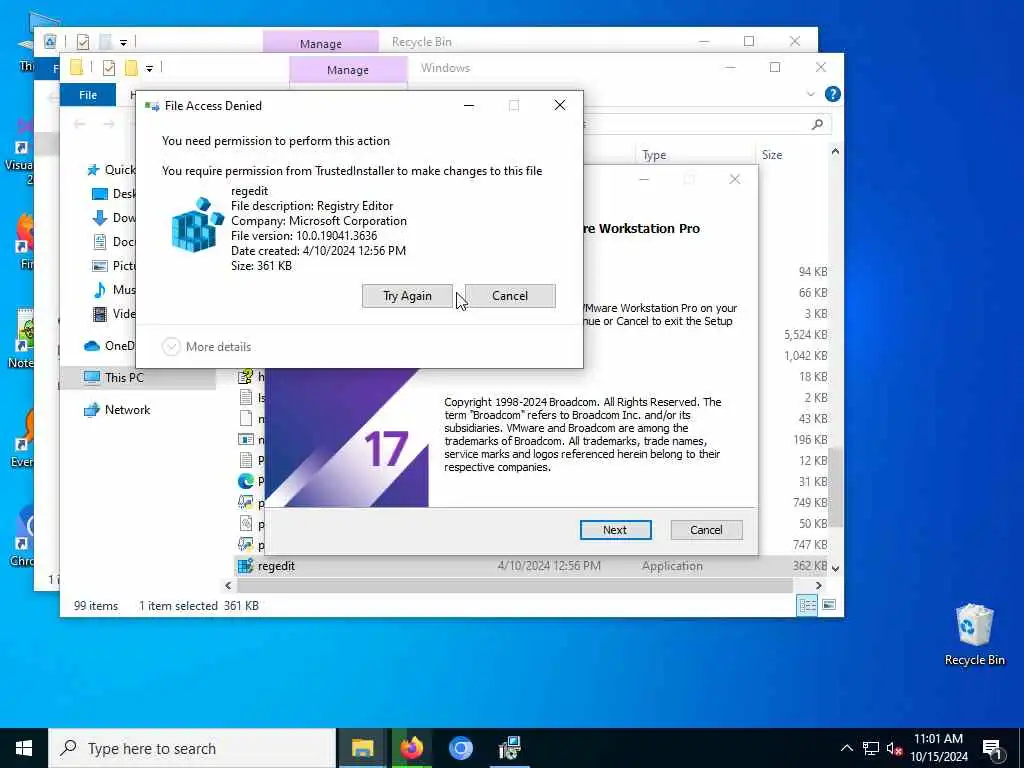Show hidden system tray icons
Image resolution: width=1024 pixels, height=768 pixels.
846,748
